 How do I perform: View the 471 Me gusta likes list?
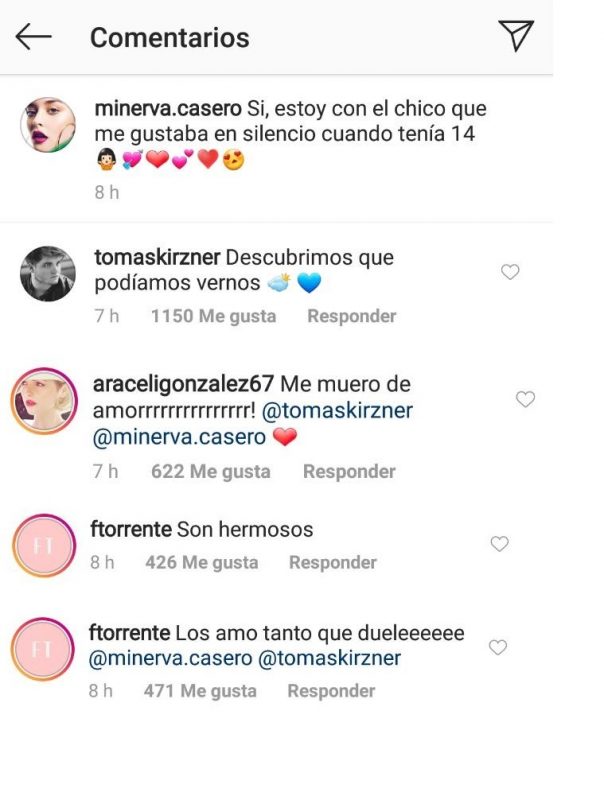click(200, 691)
